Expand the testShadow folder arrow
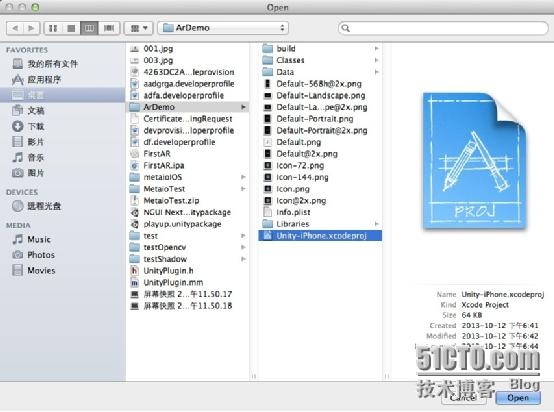Image resolution: width=554 pixels, height=412 pixels. click(243, 259)
